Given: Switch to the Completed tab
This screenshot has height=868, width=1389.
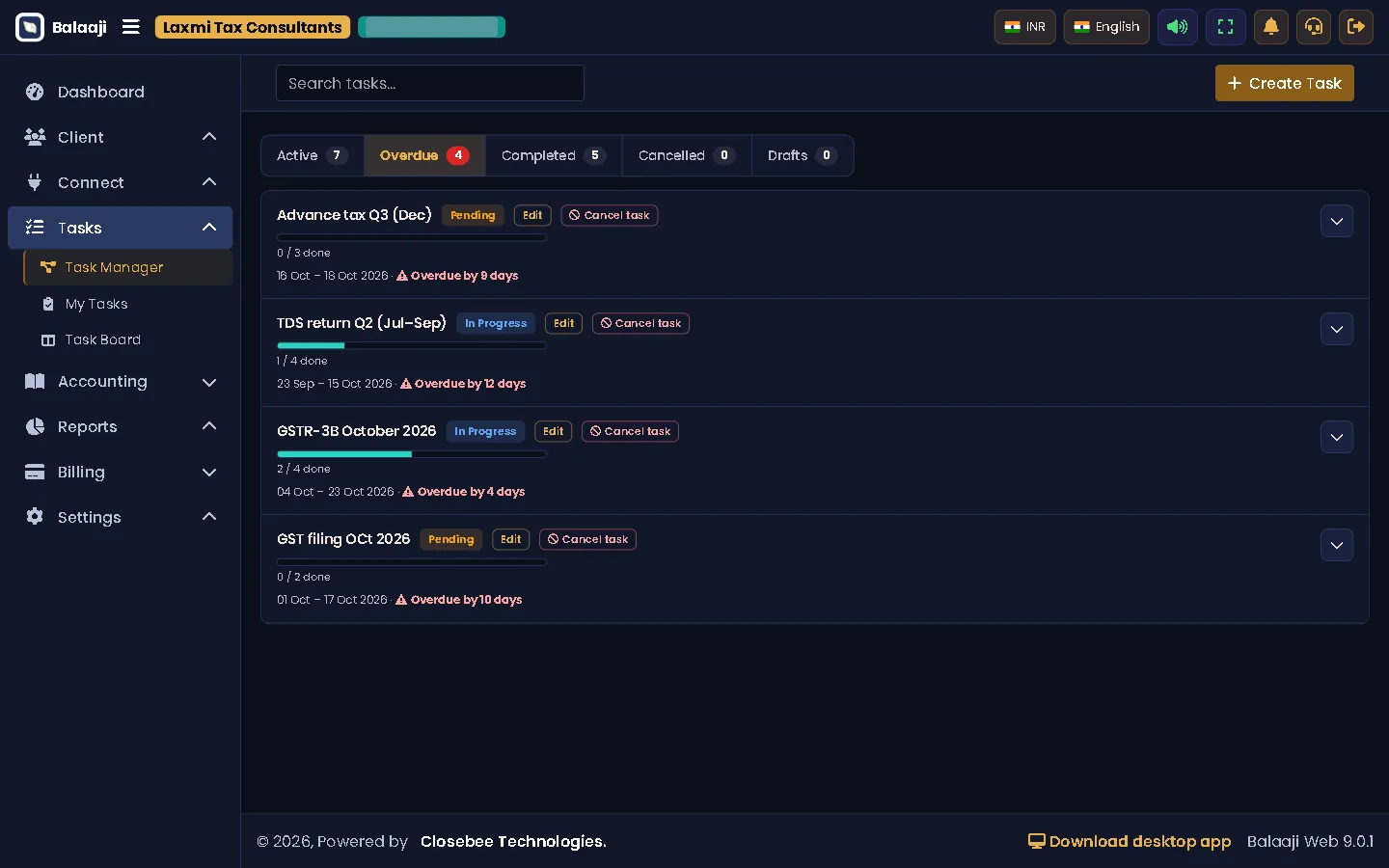Looking at the screenshot, I should coord(554,155).
